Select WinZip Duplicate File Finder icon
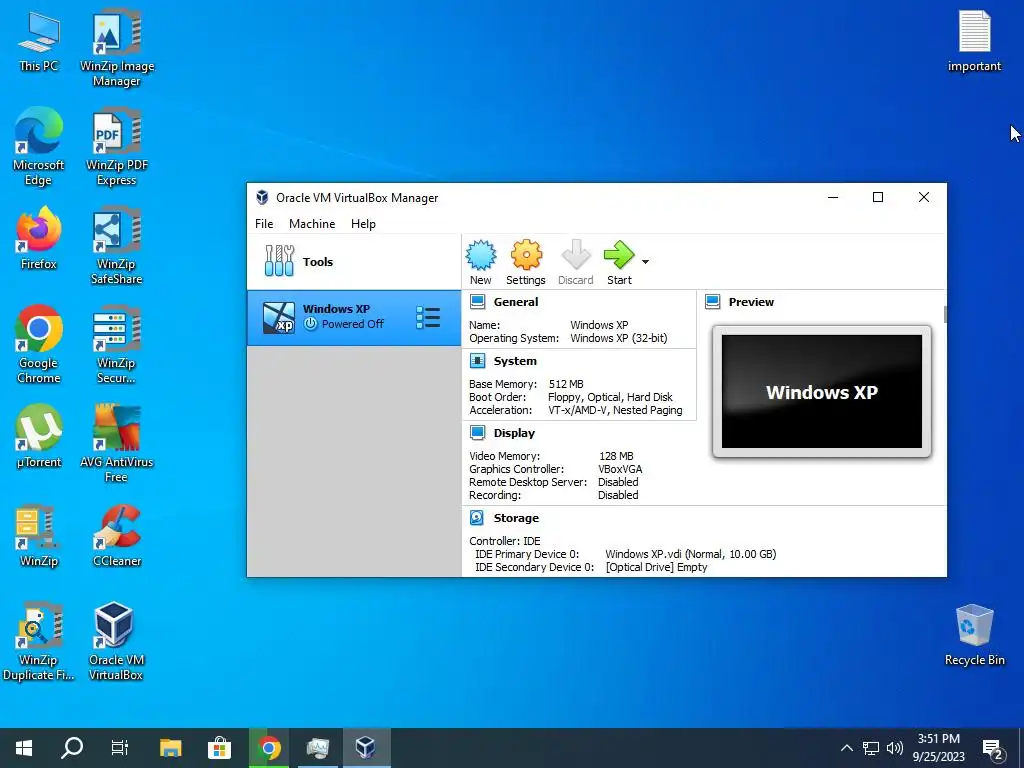 (39, 642)
